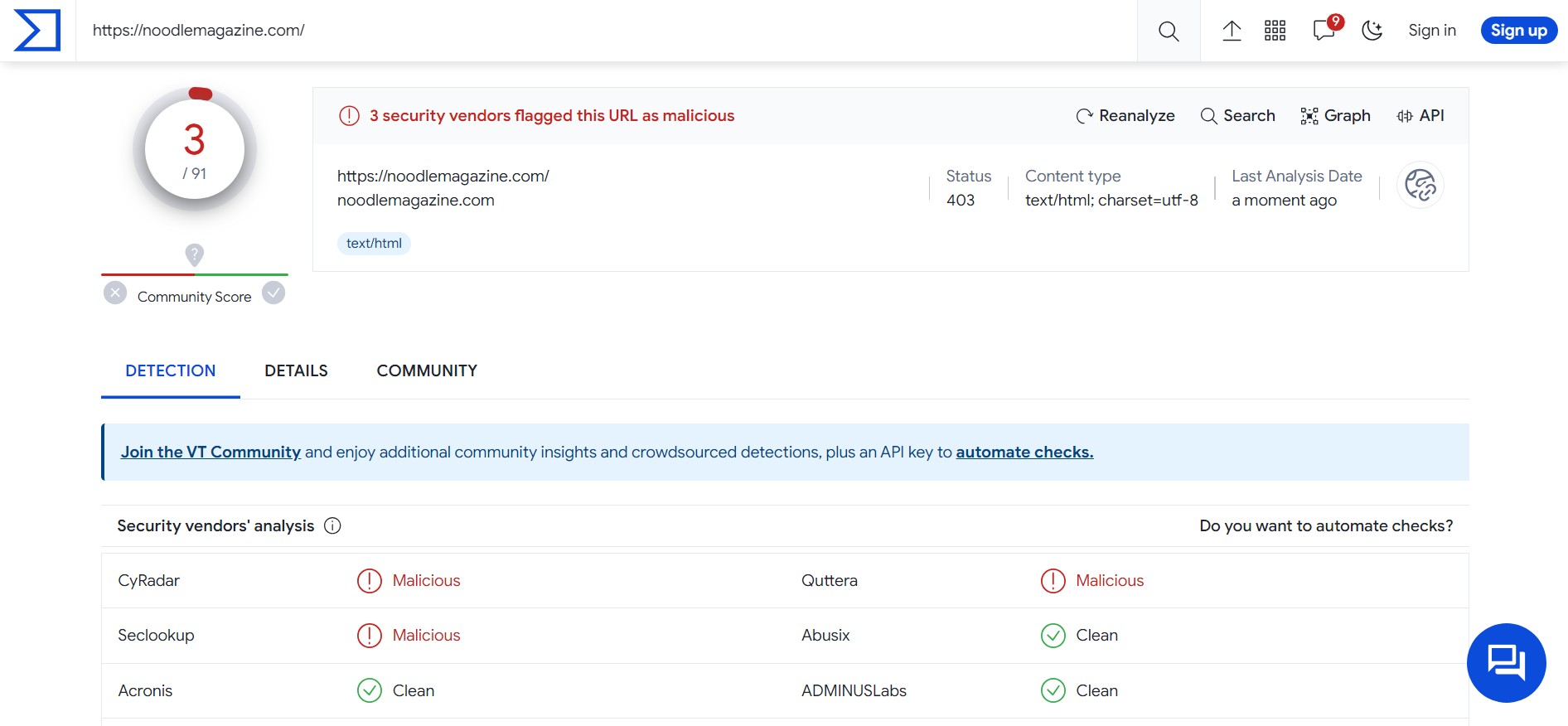1568x726 pixels.
Task: Click the ADMINUSLabs clean check icon
Action: point(1053,690)
